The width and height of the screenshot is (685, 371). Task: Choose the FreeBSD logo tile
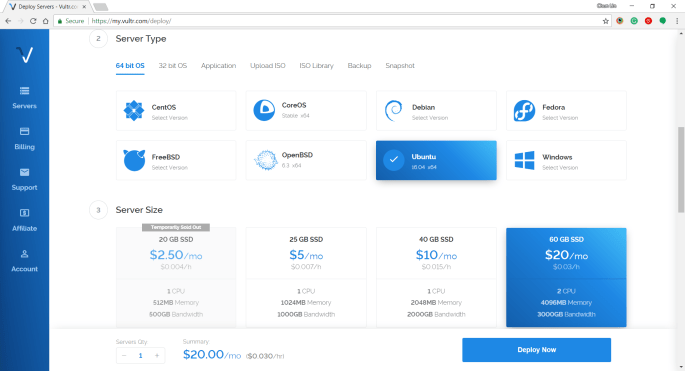tap(134, 160)
